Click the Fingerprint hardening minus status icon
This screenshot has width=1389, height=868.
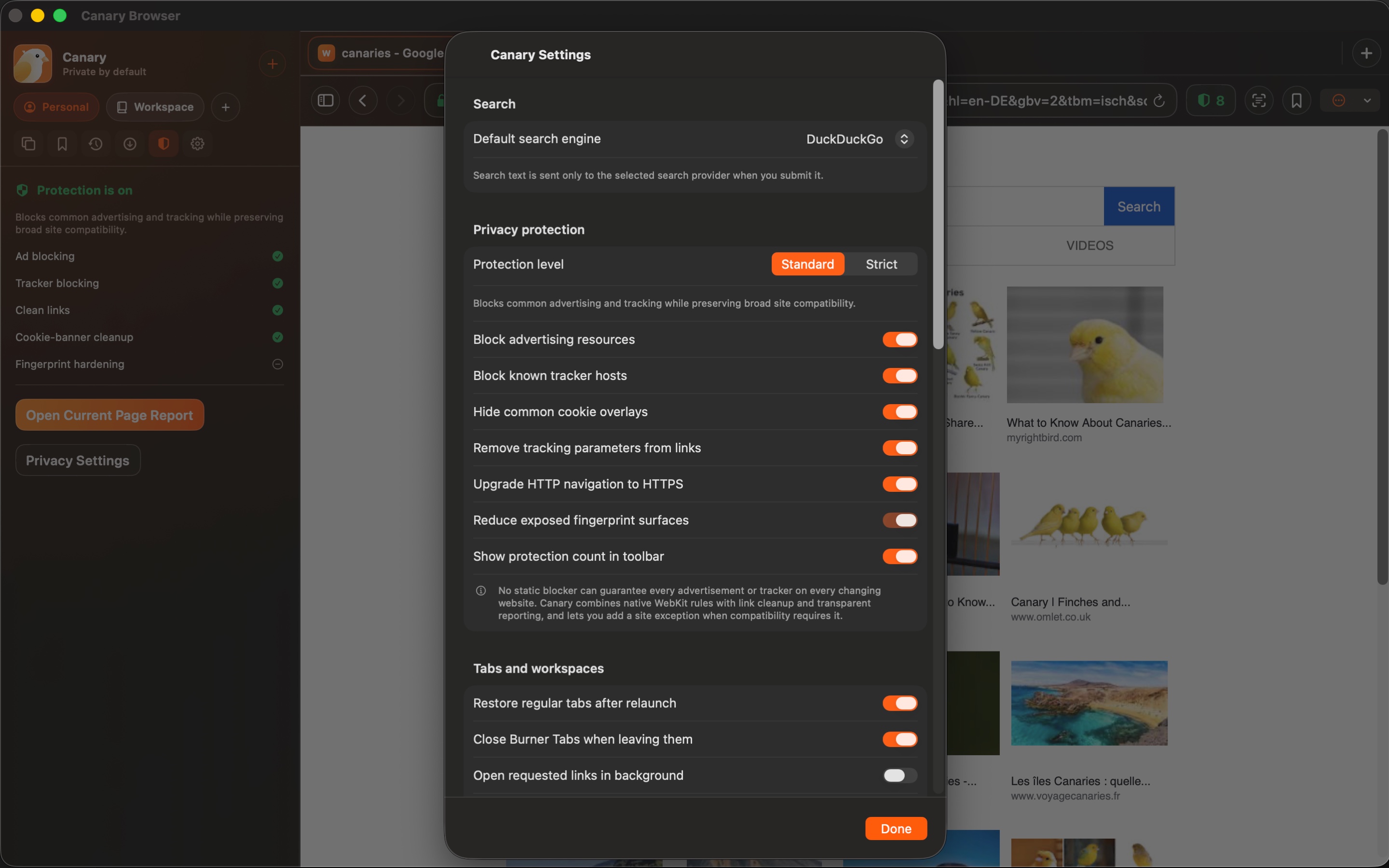(x=278, y=364)
